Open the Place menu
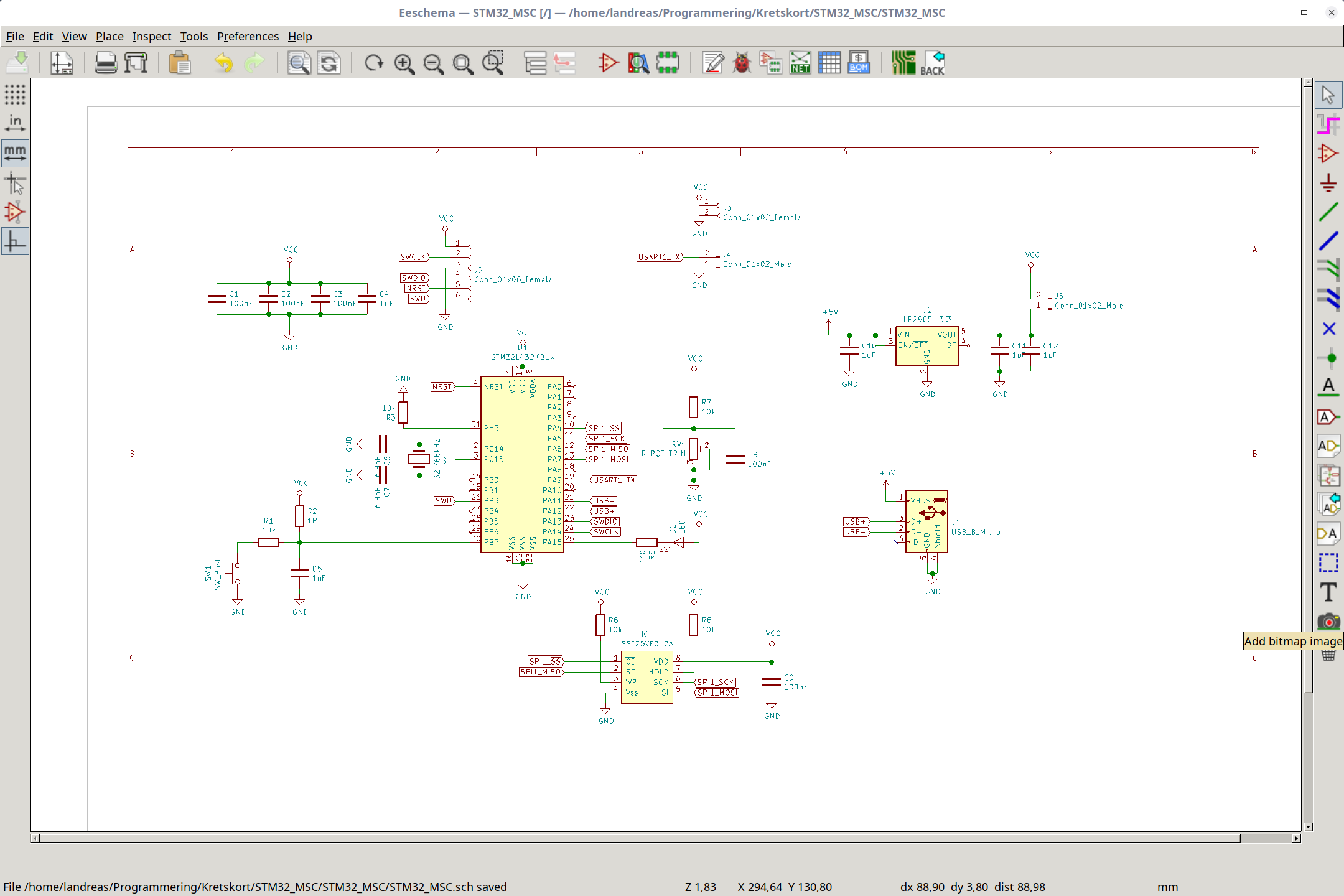 tap(110, 36)
